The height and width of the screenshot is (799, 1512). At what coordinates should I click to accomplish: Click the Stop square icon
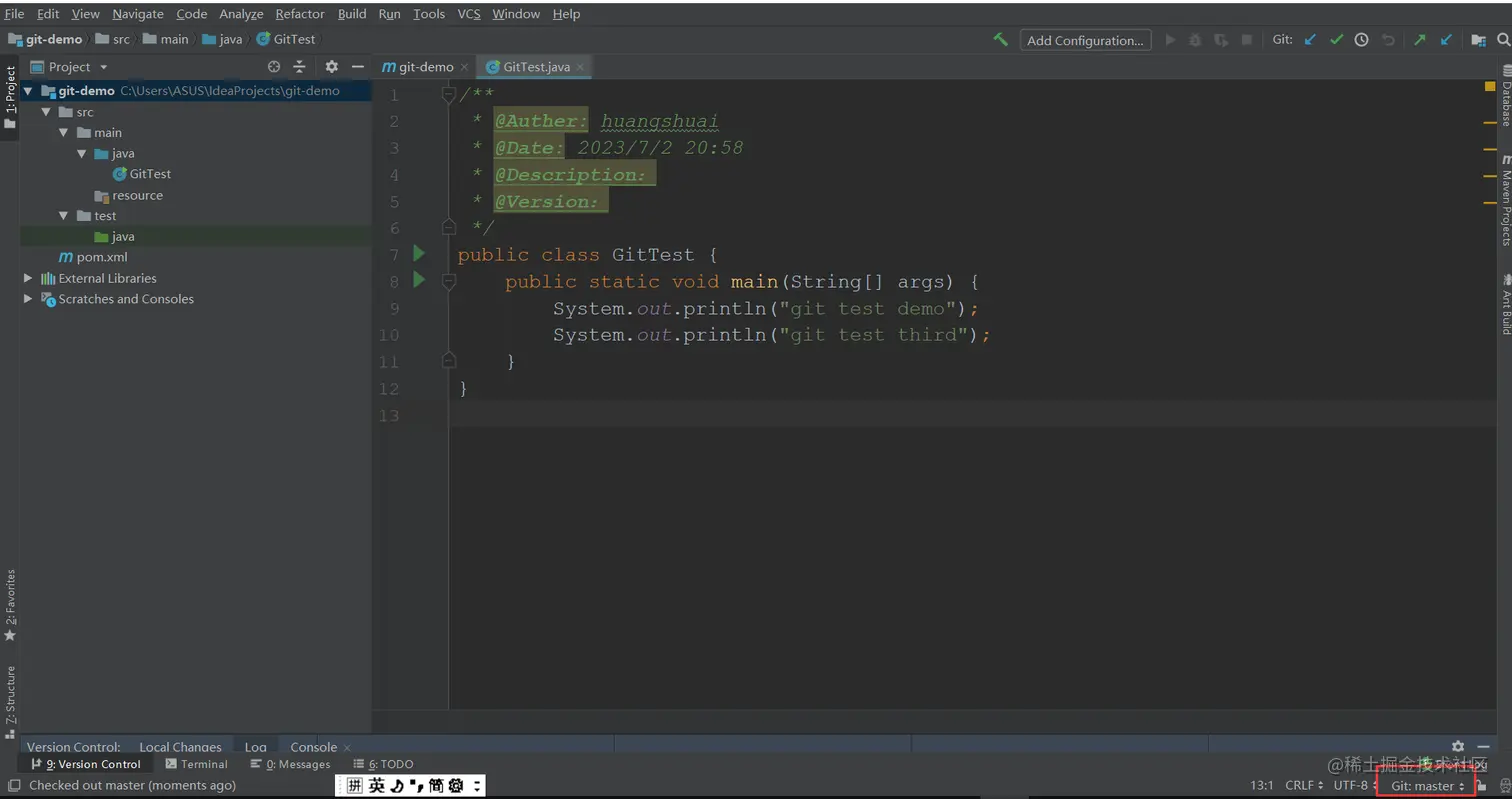point(1247,40)
